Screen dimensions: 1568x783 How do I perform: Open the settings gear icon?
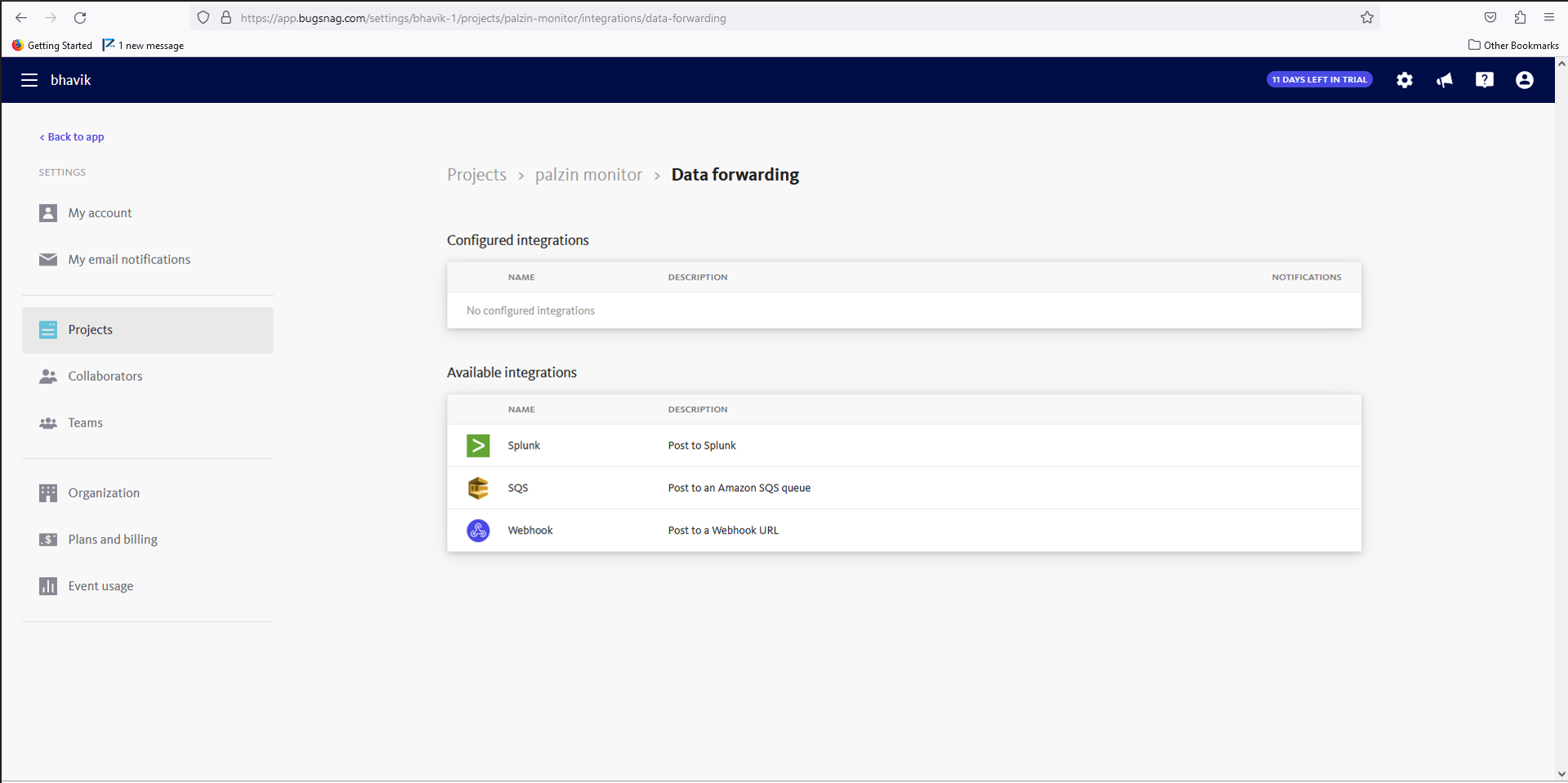(x=1405, y=80)
